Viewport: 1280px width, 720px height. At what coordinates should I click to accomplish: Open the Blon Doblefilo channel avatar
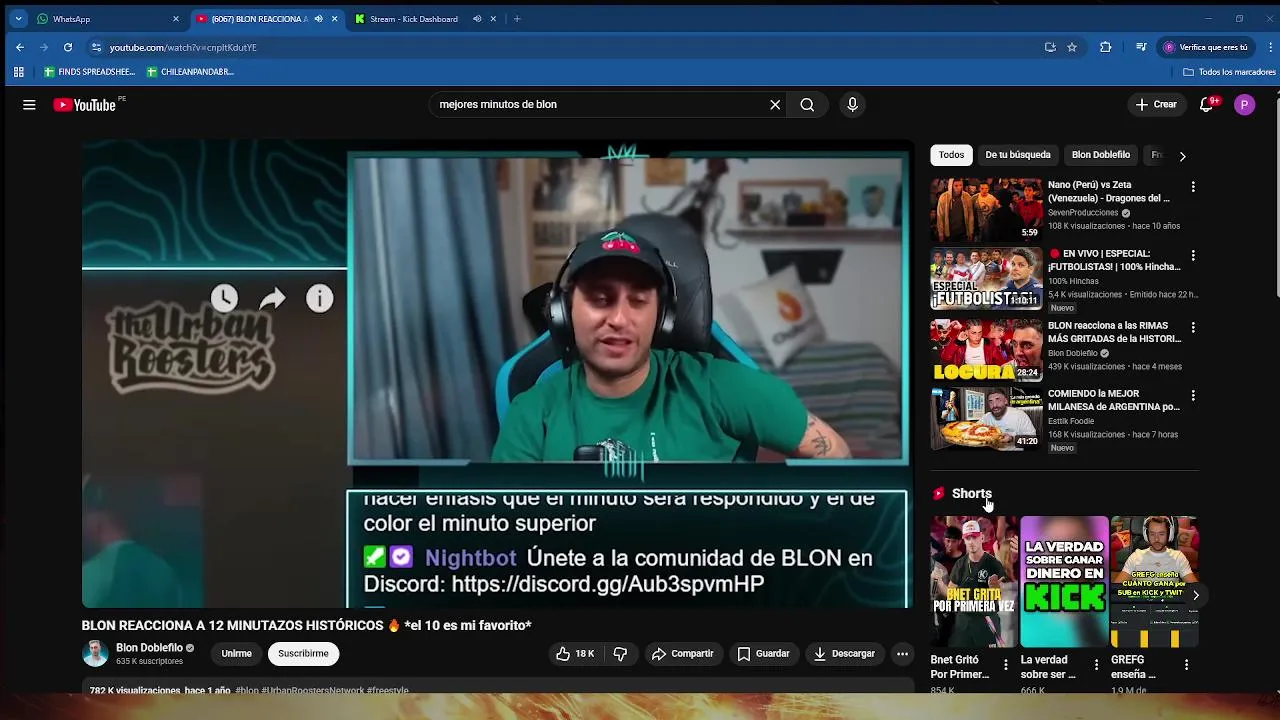[95, 654]
